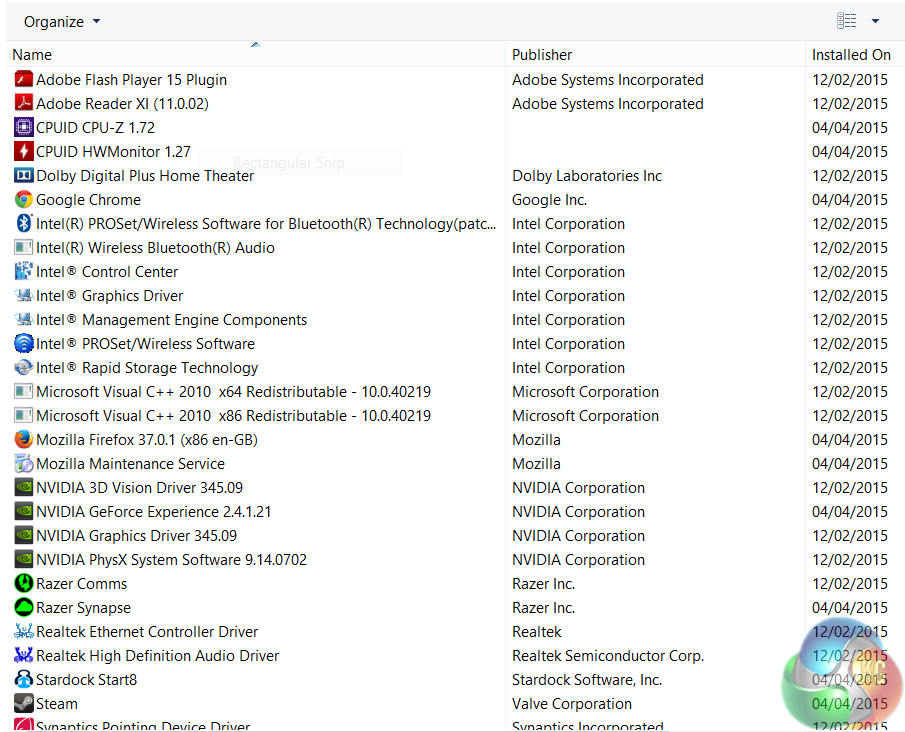Expand the view options dropdown arrow
Image resolution: width=905 pixels, height=732 pixels.
click(875, 21)
